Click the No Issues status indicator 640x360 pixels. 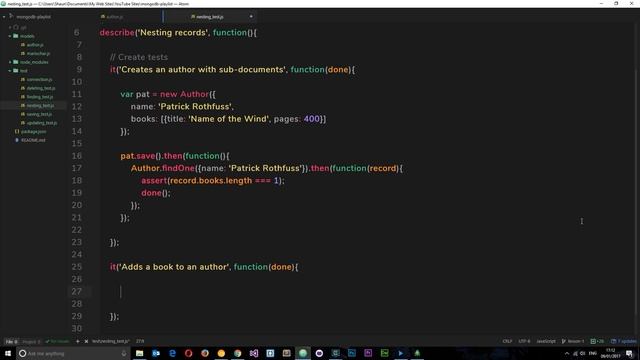coord(57,341)
